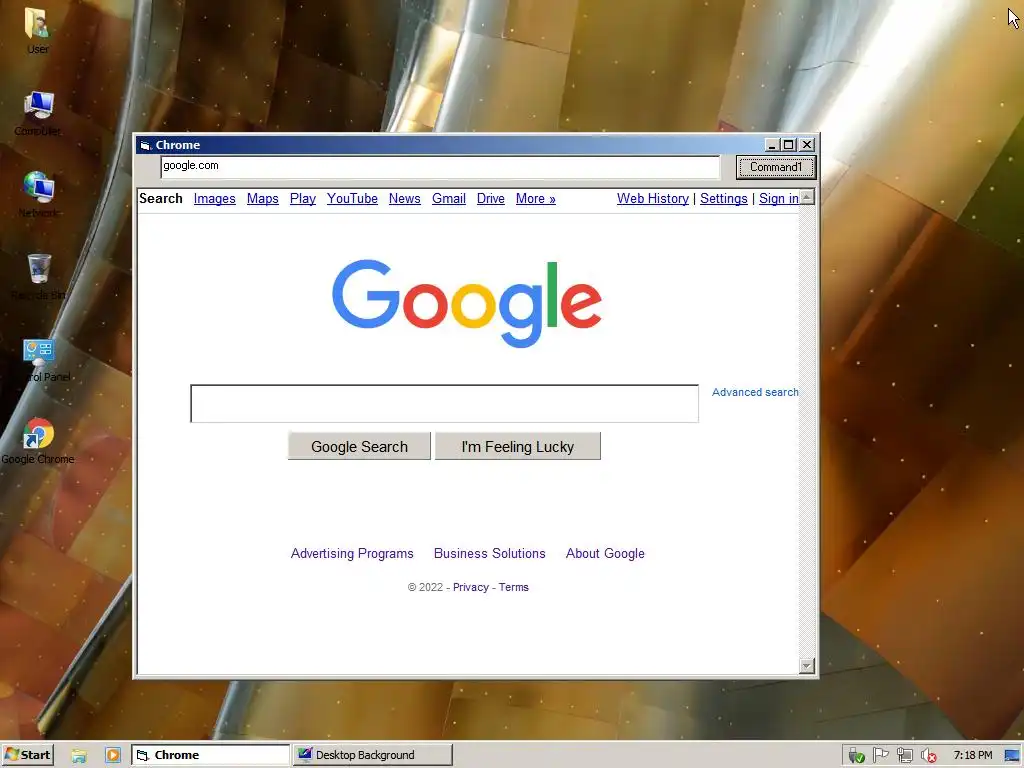The height and width of the screenshot is (768, 1024).
Task: Click the Sign in link
Action: click(x=778, y=199)
